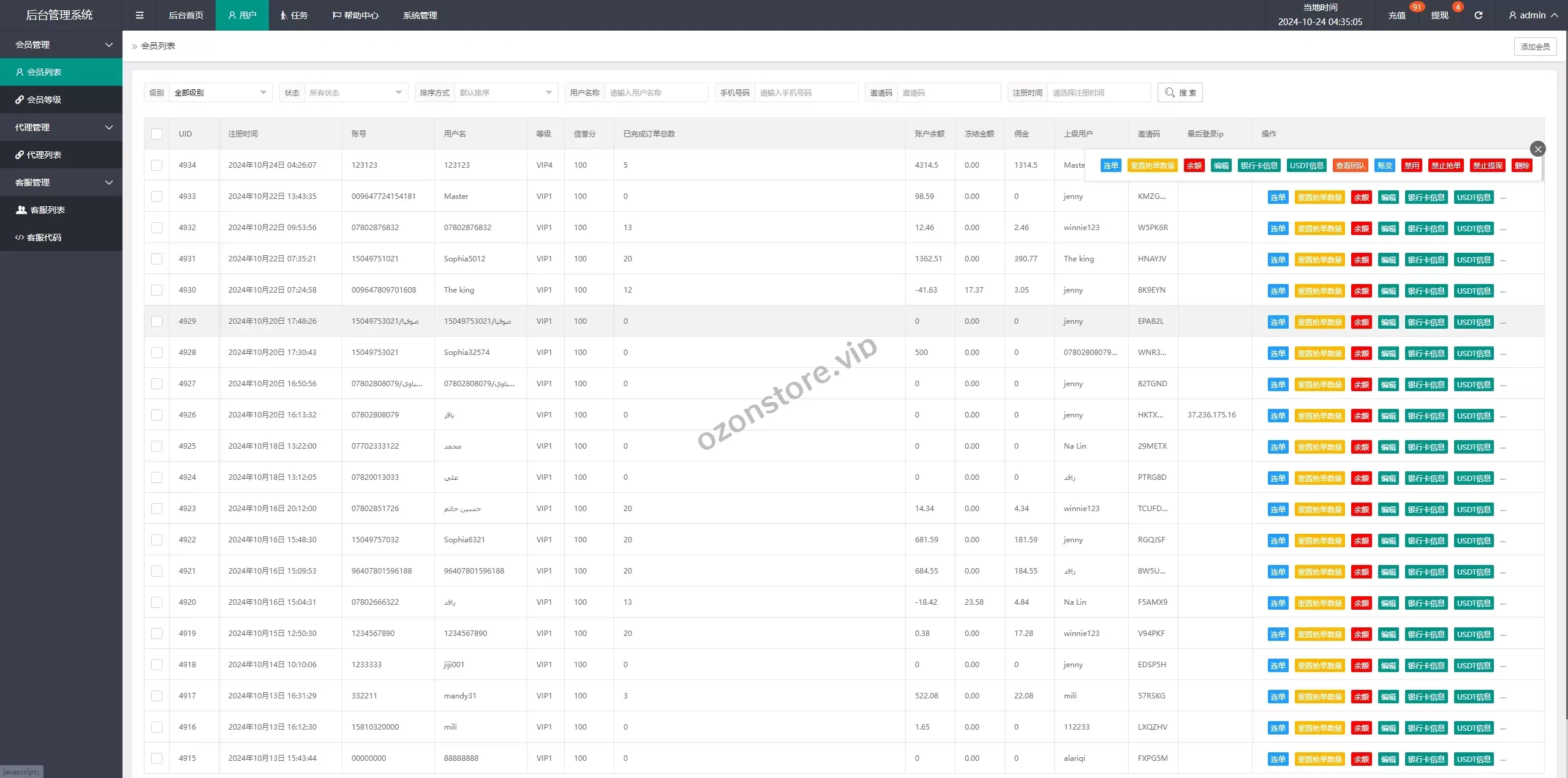Open 代理列表 link icon in sidebar
The image size is (1568, 778).
tap(20, 155)
